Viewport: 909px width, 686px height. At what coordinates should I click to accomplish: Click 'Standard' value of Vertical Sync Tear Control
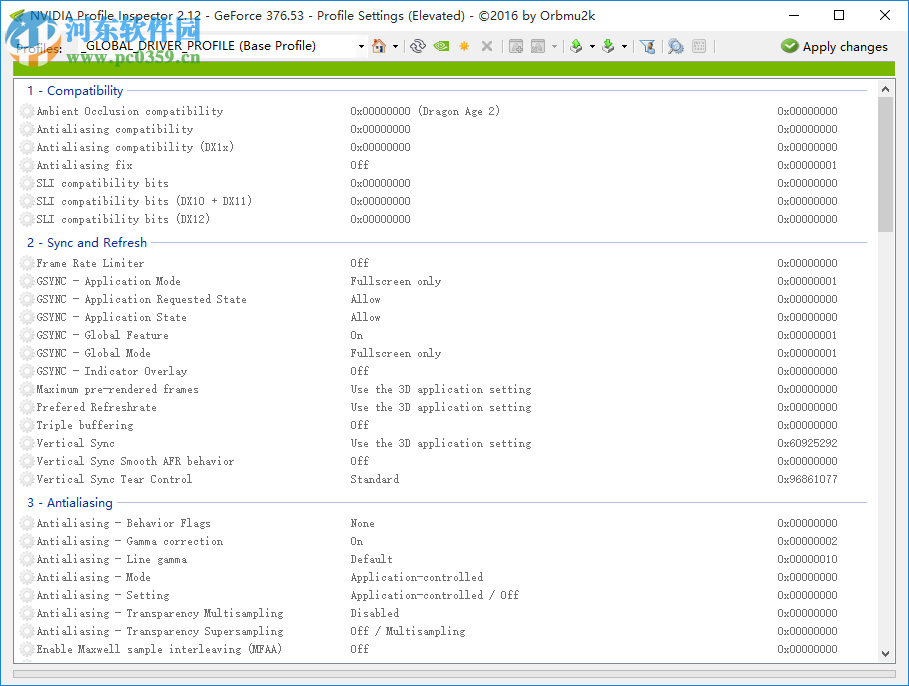[374, 479]
